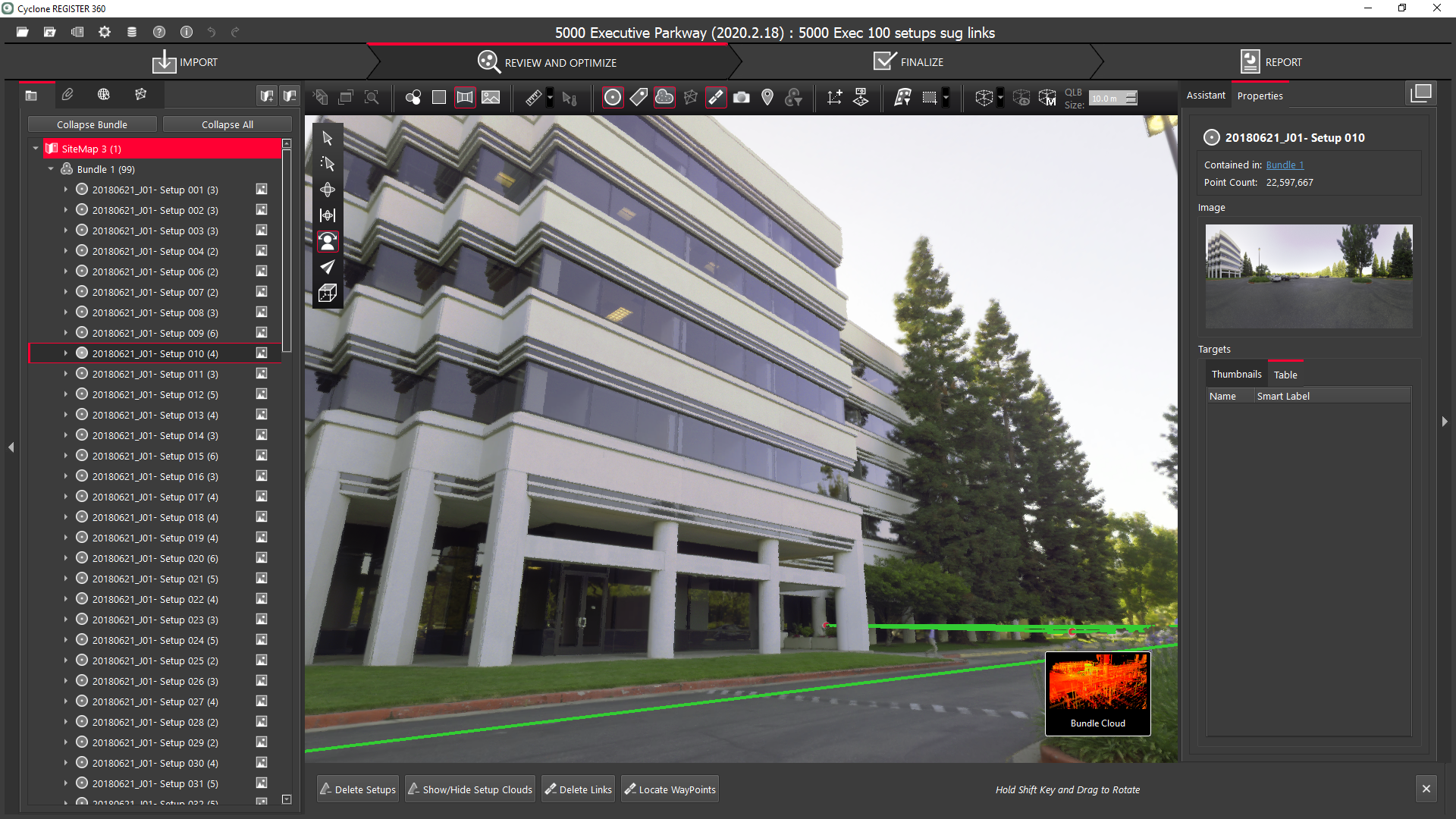This screenshot has width=1456, height=819.
Task: Click the measure ruler tool icon
Action: click(533, 98)
